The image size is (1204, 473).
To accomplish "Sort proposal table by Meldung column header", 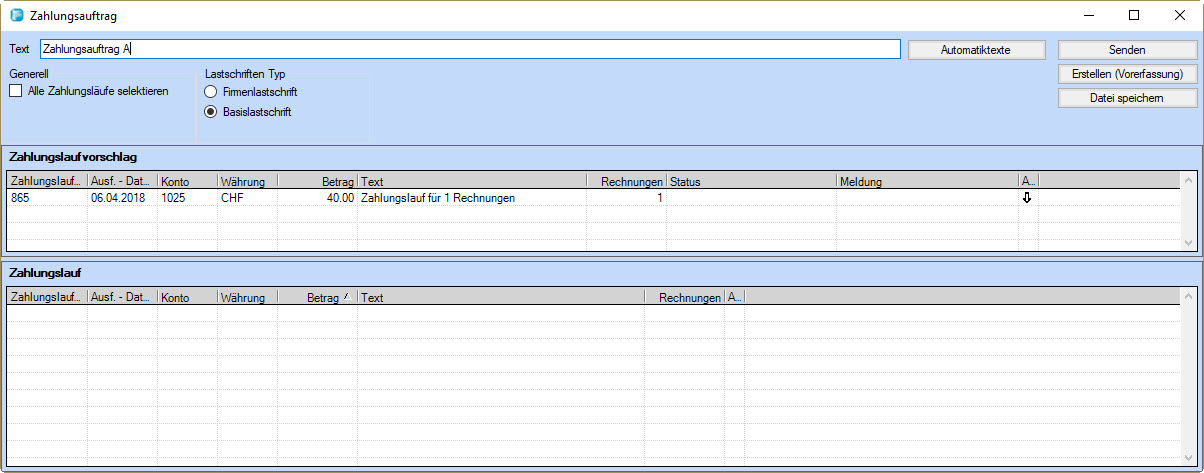I will (x=926, y=181).
